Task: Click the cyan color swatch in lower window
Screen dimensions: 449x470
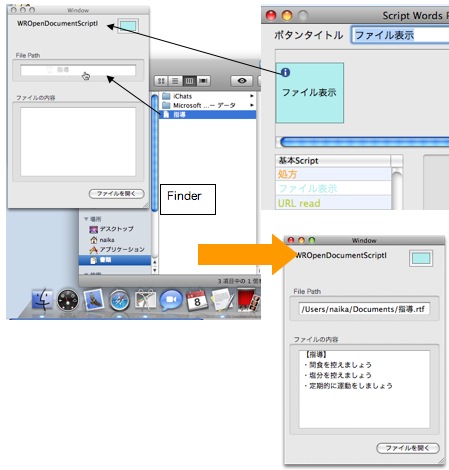Action: click(x=421, y=258)
